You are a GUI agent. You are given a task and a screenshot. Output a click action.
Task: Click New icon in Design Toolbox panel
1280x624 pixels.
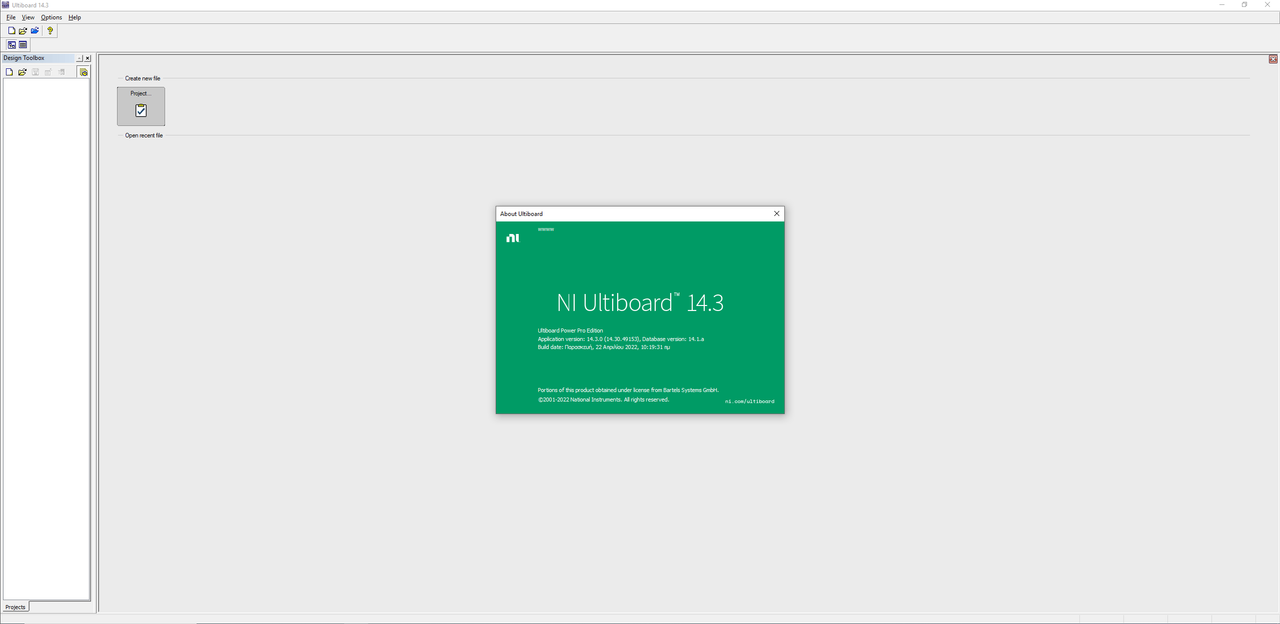coord(9,72)
